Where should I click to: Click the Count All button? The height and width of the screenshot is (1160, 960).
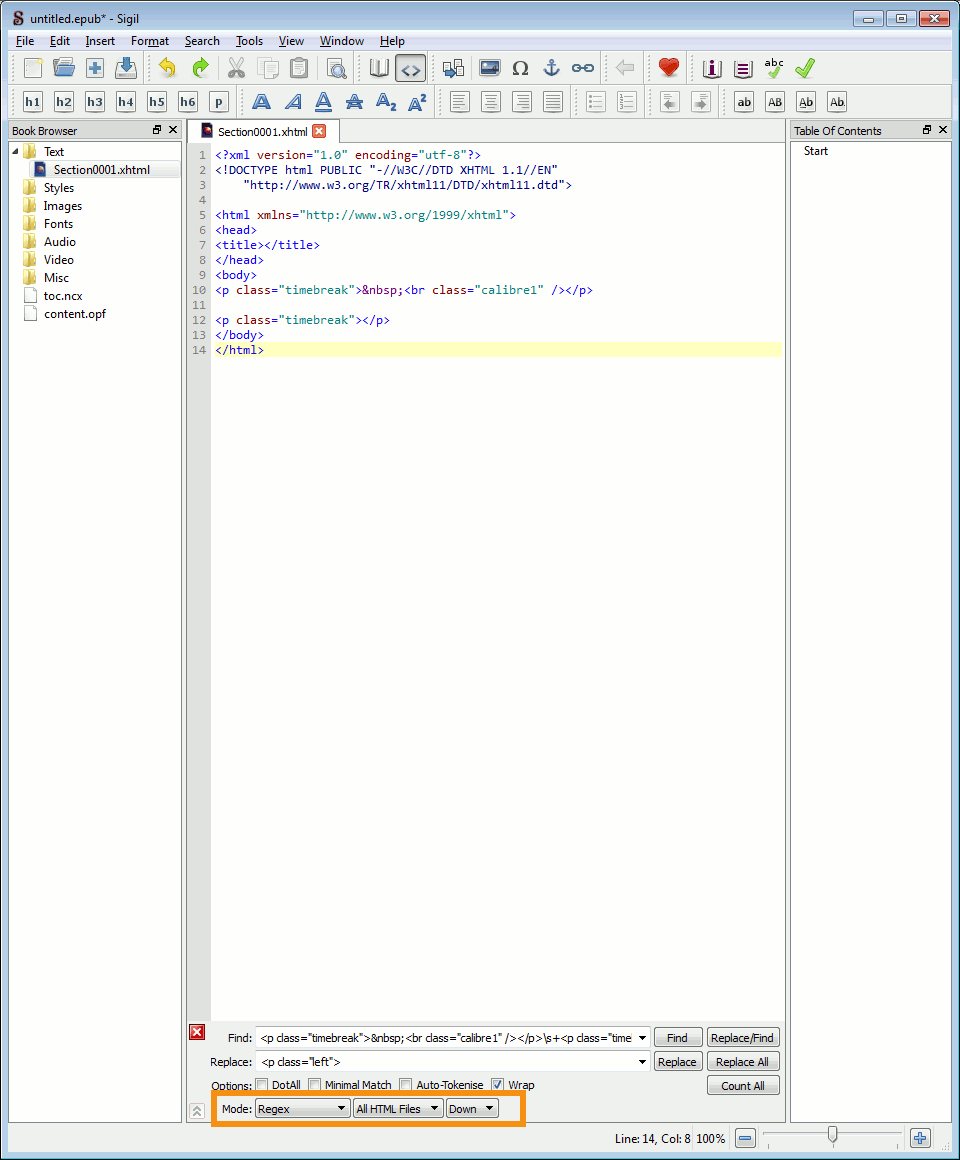[742, 1086]
